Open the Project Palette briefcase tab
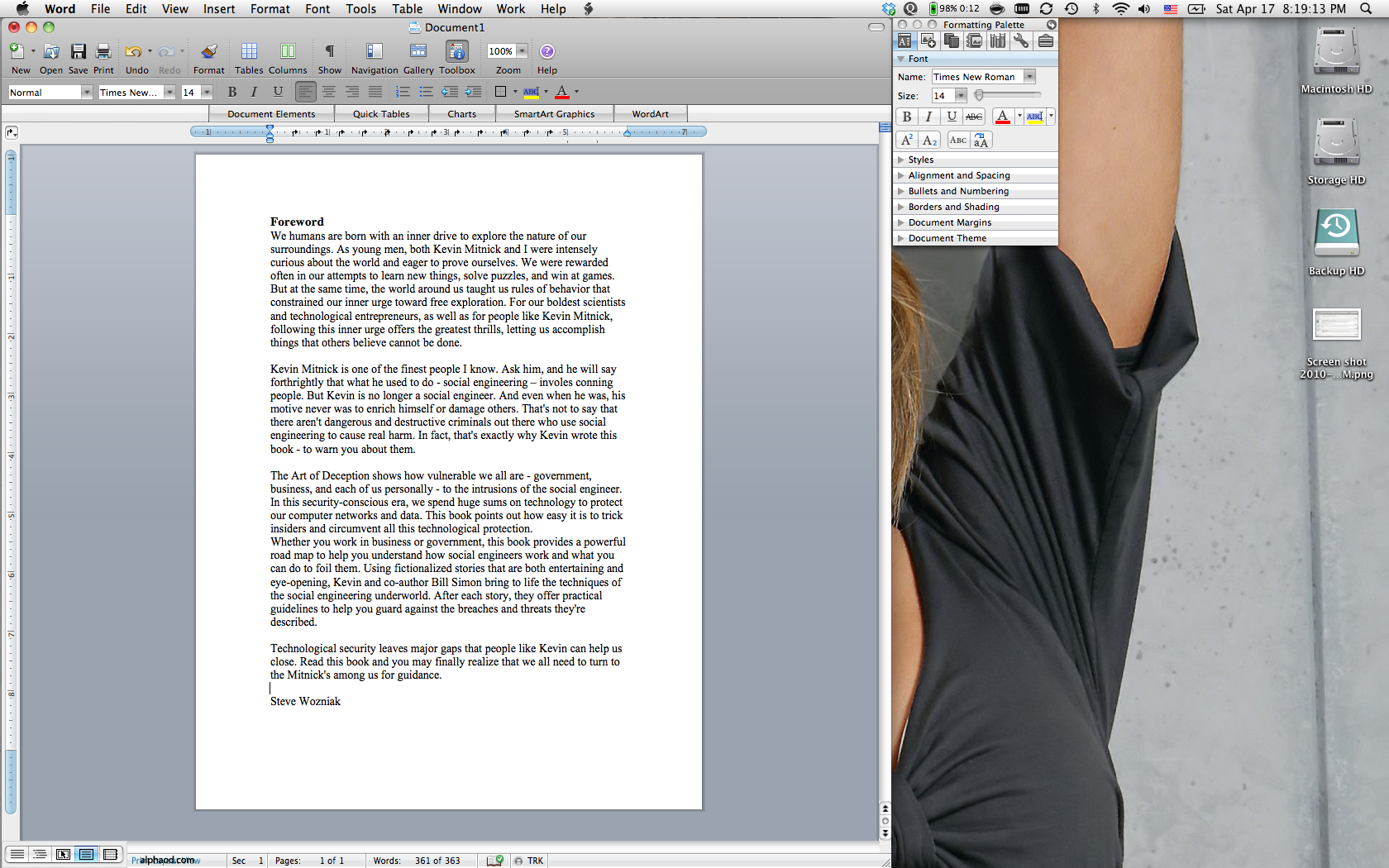The image size is (1389, 868). (1045, 41)
